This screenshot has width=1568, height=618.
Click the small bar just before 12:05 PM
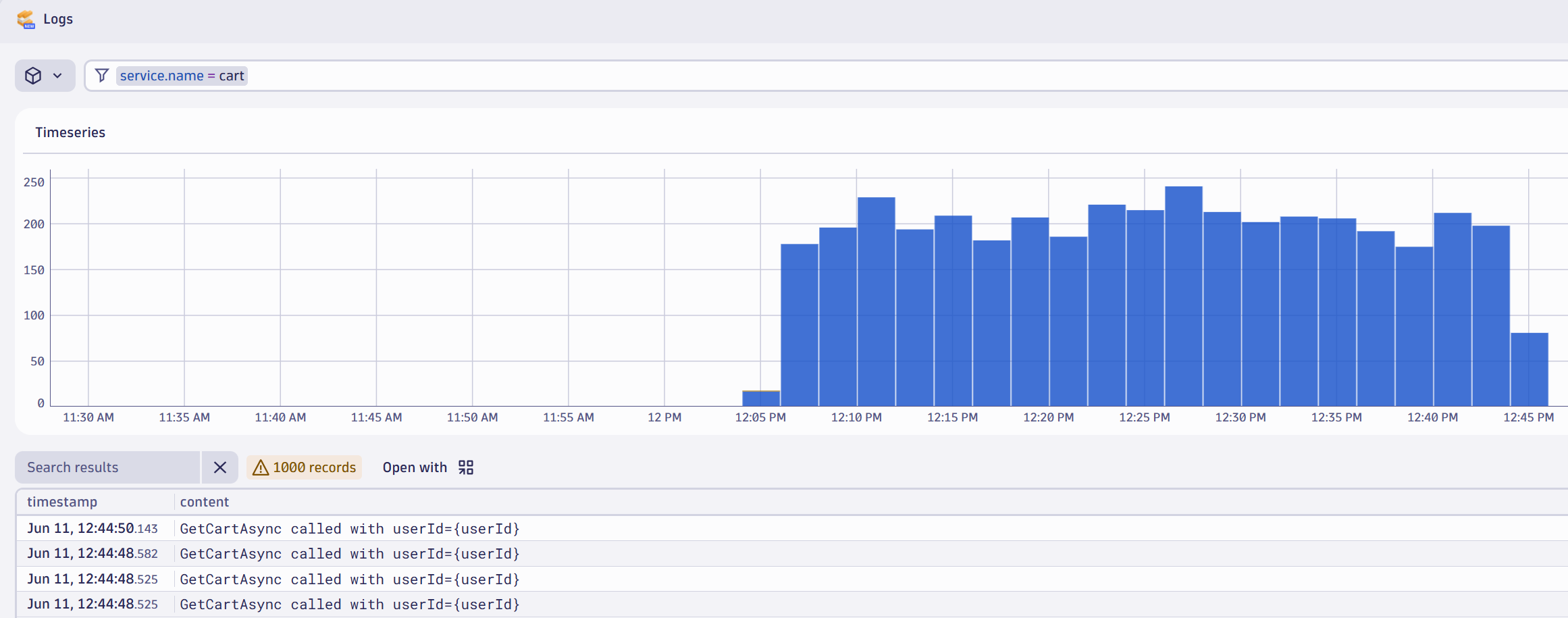pyautogui.click(x=761, y=398)
